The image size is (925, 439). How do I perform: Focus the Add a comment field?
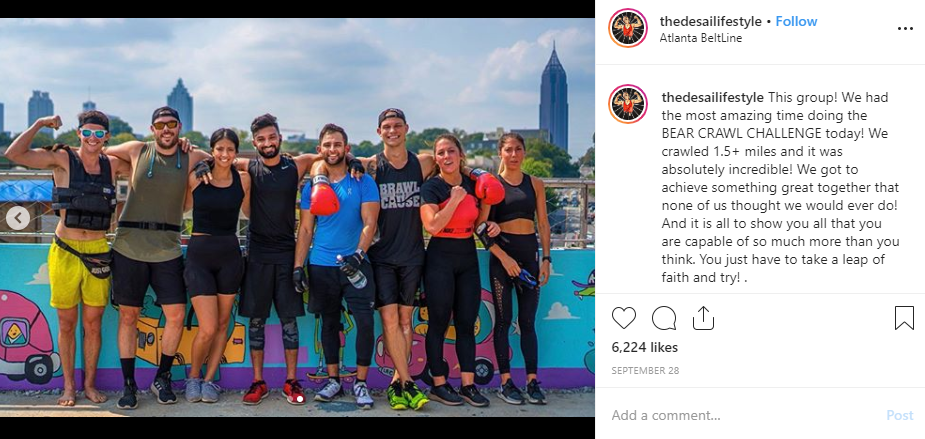743,415
